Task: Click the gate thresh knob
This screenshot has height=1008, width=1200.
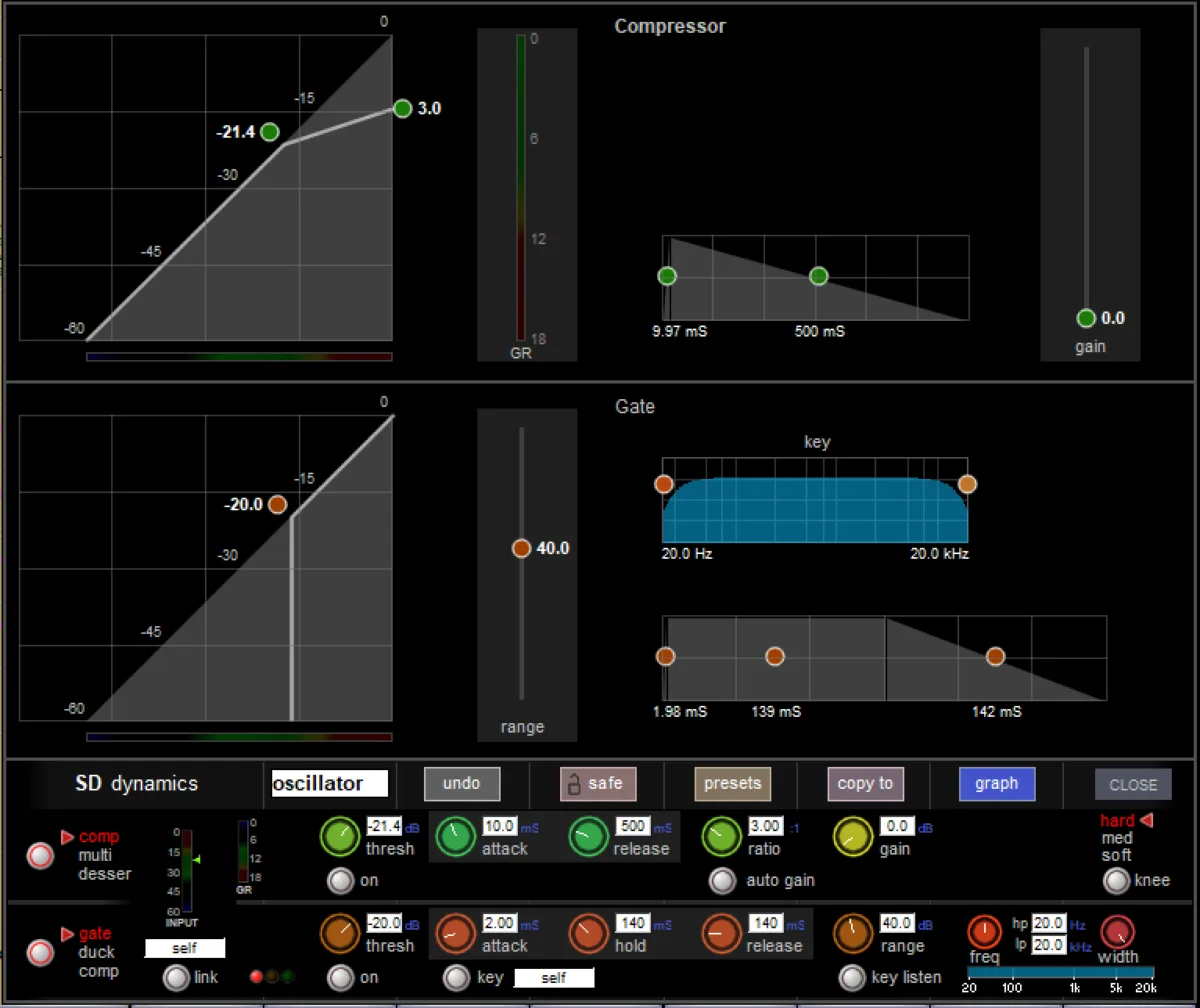Action: pyautogui.click(x=340, y=934)
